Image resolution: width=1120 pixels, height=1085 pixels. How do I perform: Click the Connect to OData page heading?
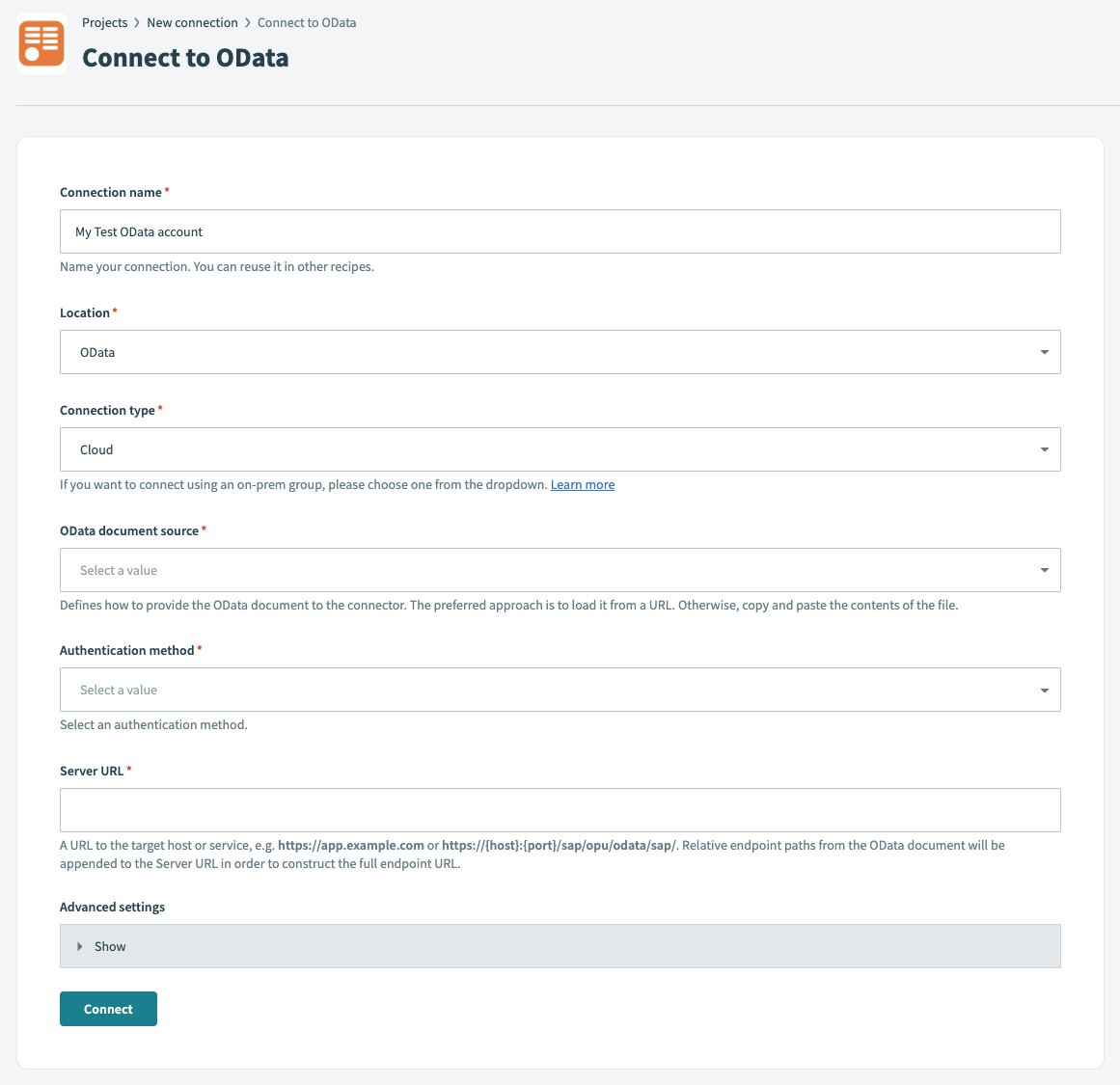184,57
